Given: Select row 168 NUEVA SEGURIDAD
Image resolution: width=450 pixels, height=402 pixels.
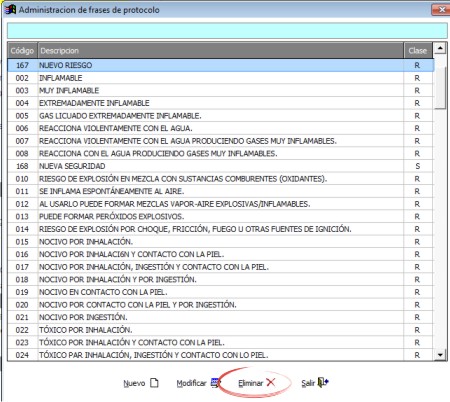Looking at the screenshot, I should pos(221,166).
